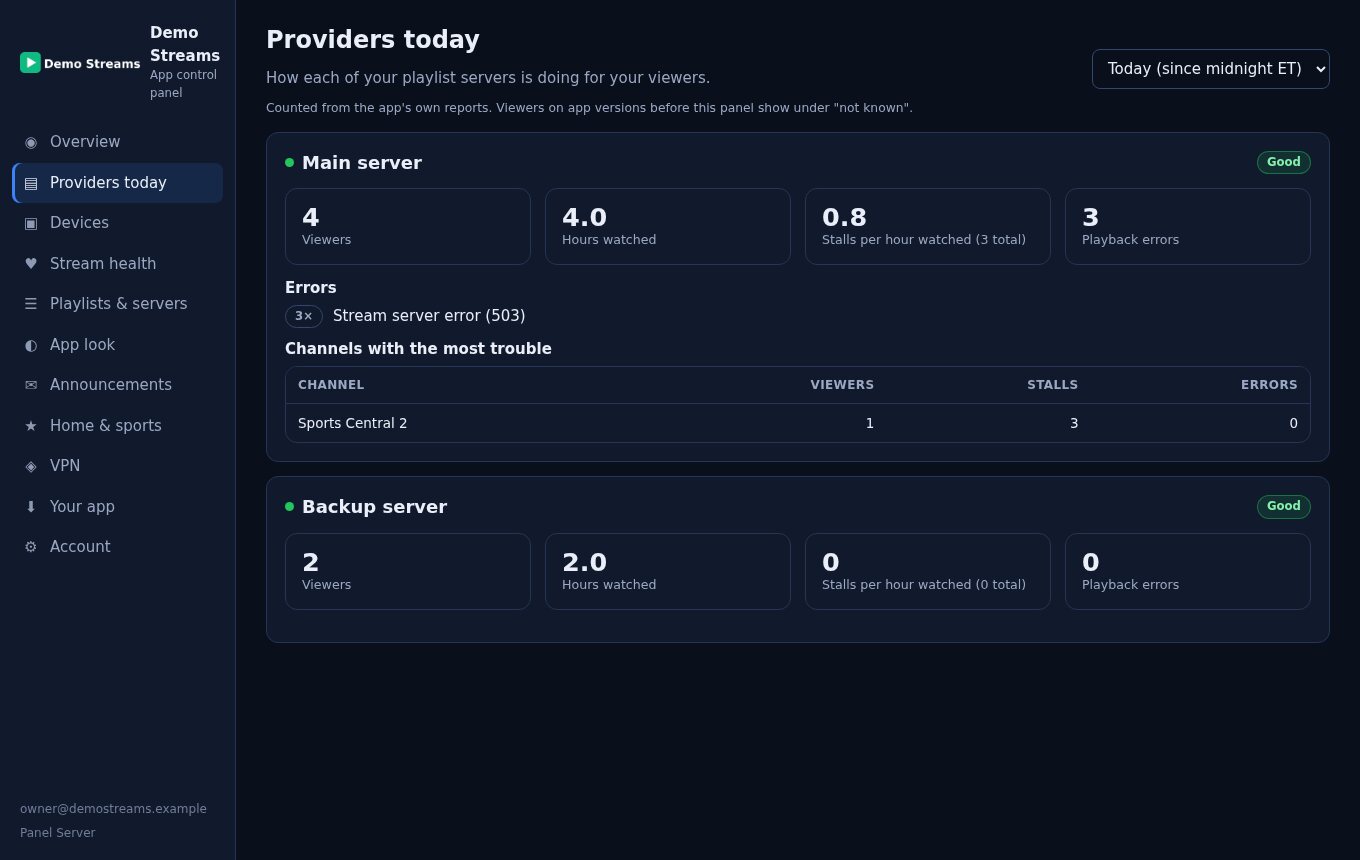Click owner@demostreams.example in the sidebar
Viewport: 1360px width, 860px height.
tap(113, 809)
